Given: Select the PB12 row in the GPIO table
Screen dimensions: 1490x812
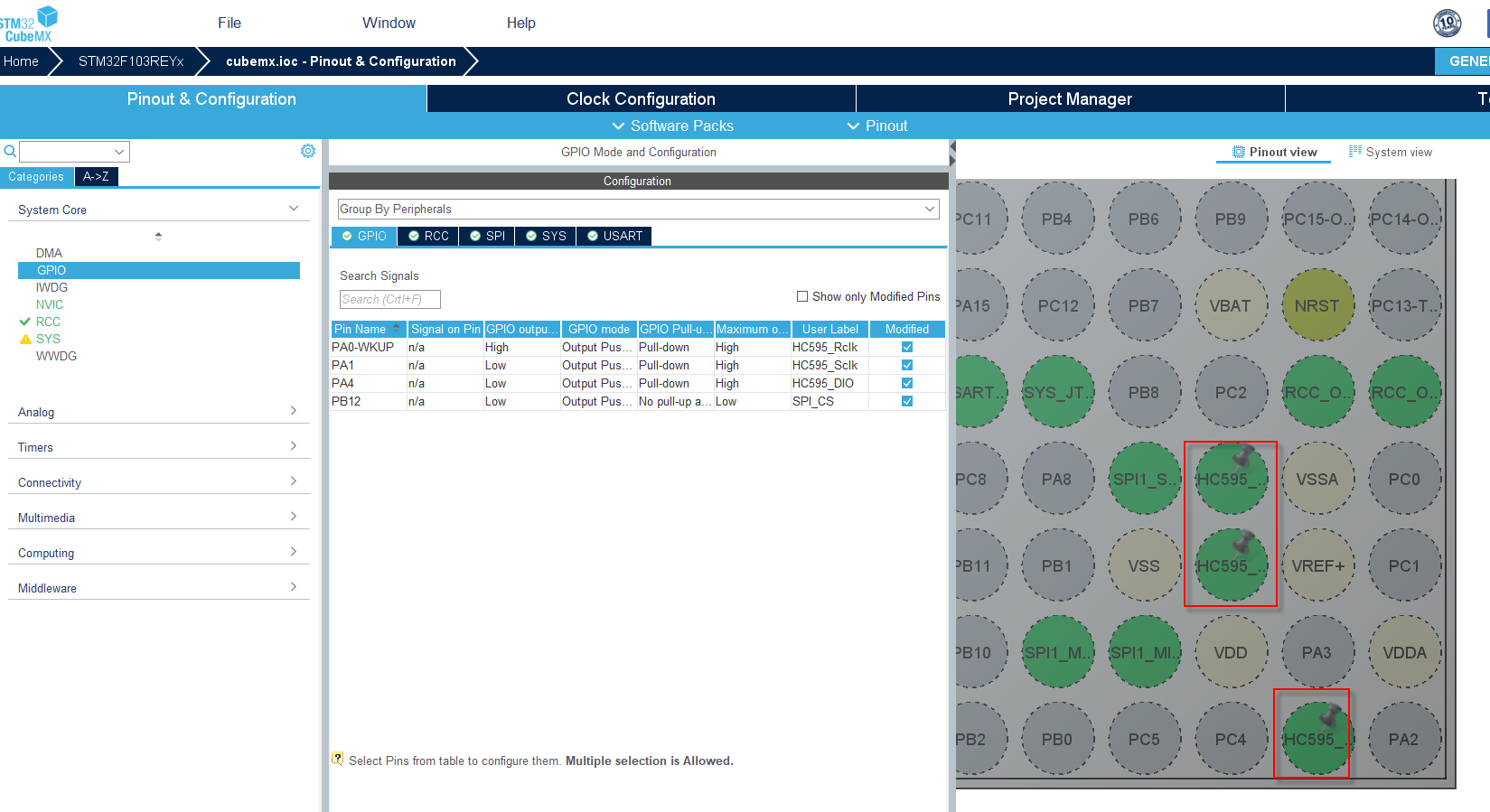Looking at the screenshot, I should click(638, 401).
